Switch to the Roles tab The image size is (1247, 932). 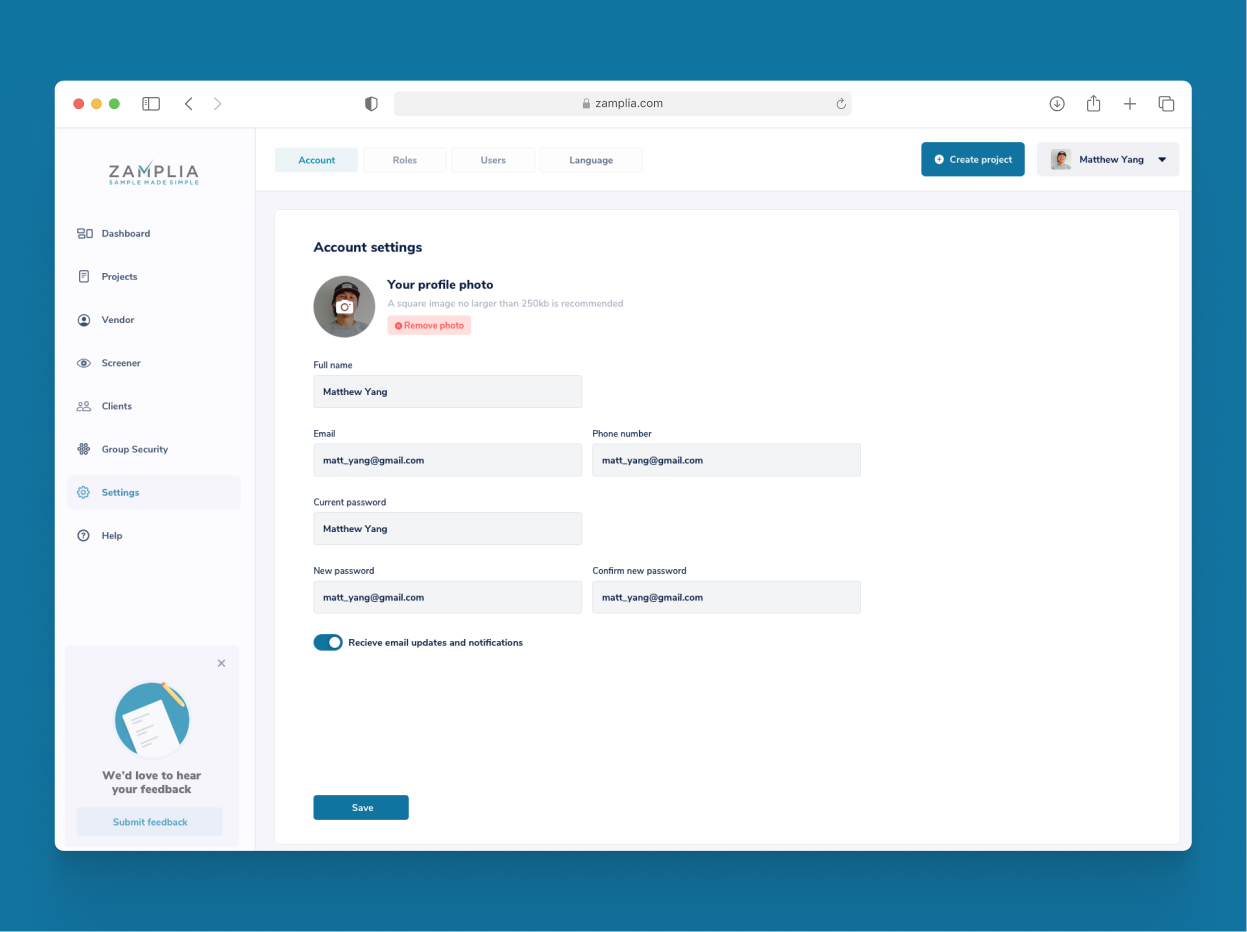pyautogui.click(x=405, y=160)
